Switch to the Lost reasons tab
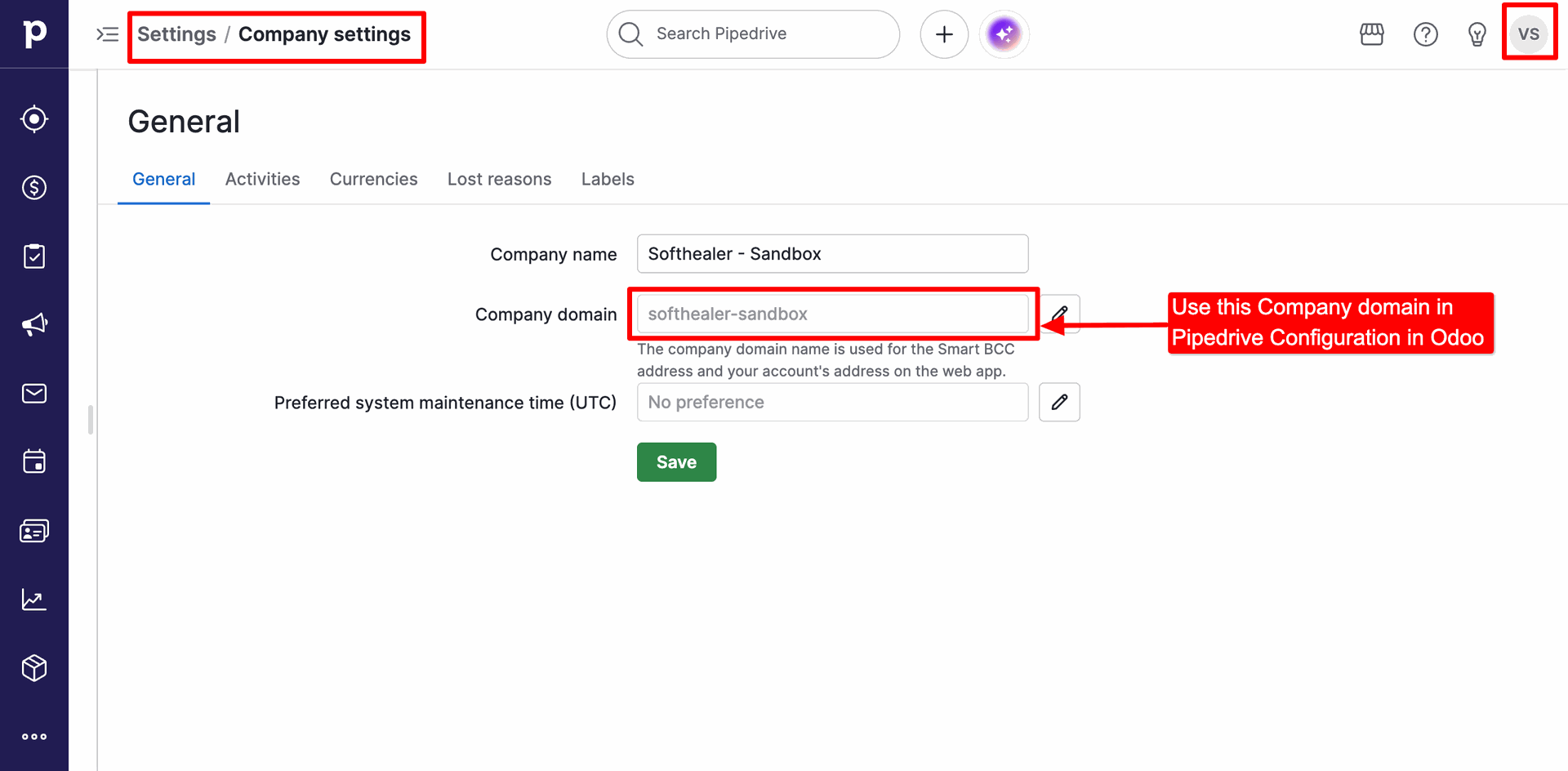 click(x=499, y=180)
